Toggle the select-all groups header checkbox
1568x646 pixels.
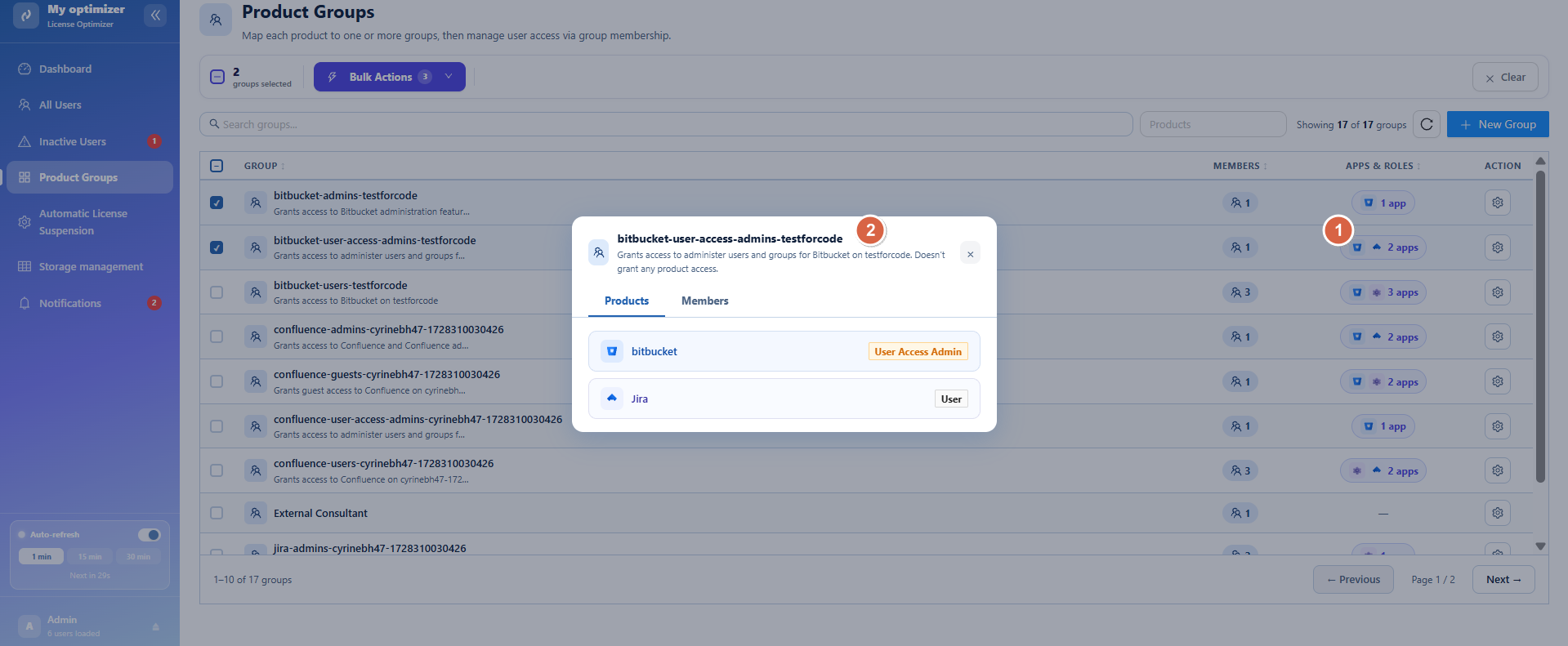click(x=217, y=166)
